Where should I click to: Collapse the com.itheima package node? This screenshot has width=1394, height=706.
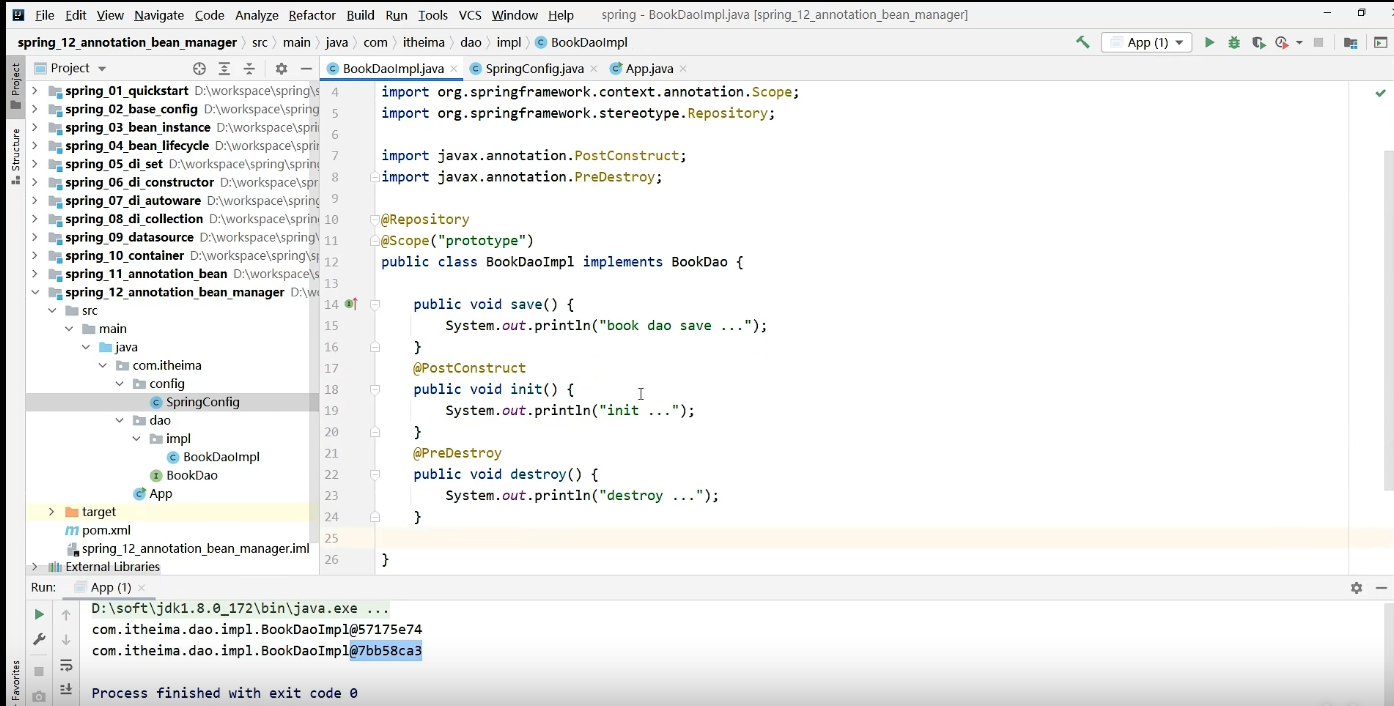tap(103, 365)
